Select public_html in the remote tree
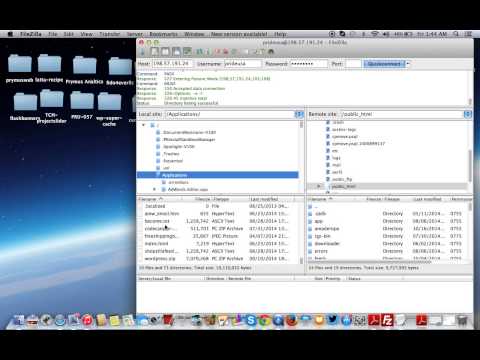480x360 pixels. pos(343,186)
